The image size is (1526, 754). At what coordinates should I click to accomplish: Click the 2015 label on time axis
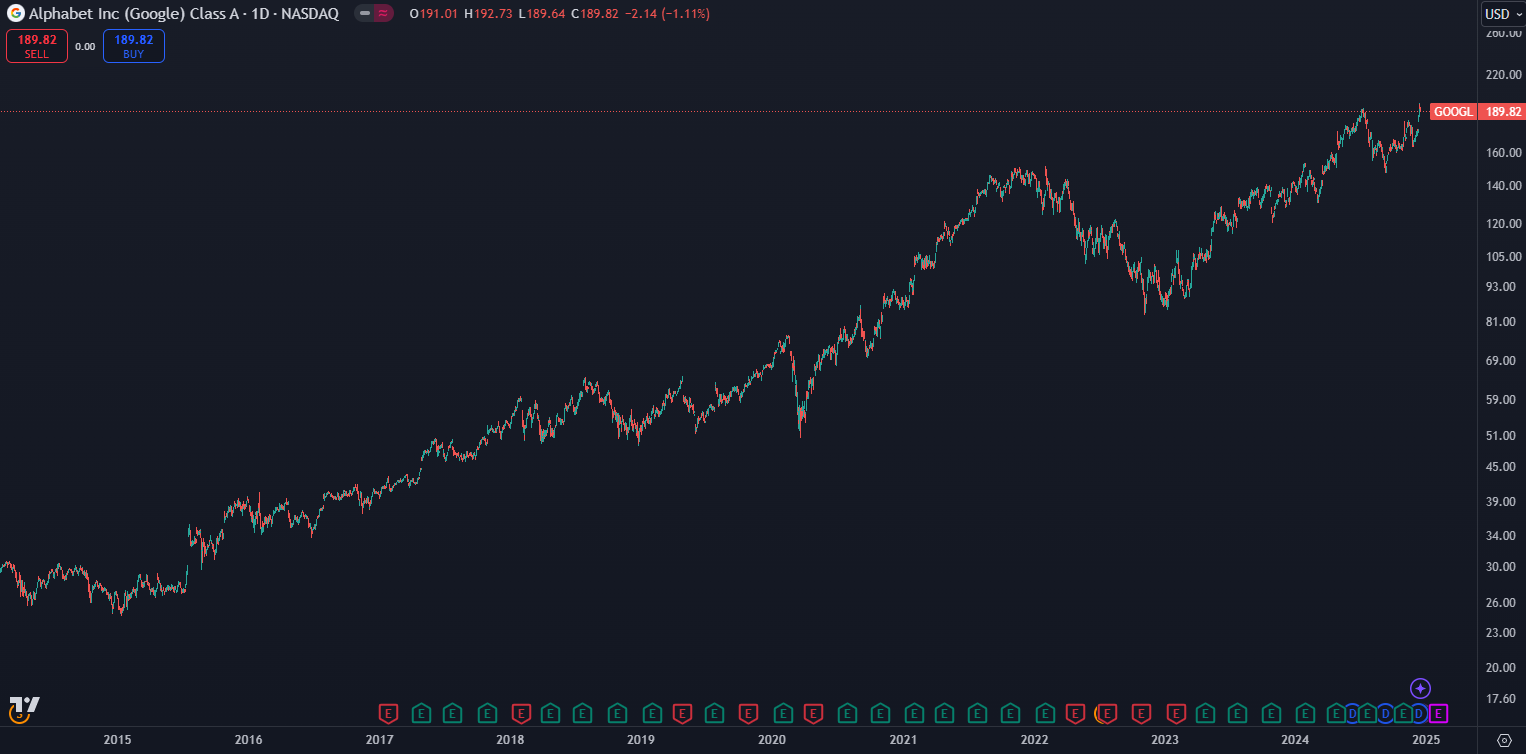point(117,740)
